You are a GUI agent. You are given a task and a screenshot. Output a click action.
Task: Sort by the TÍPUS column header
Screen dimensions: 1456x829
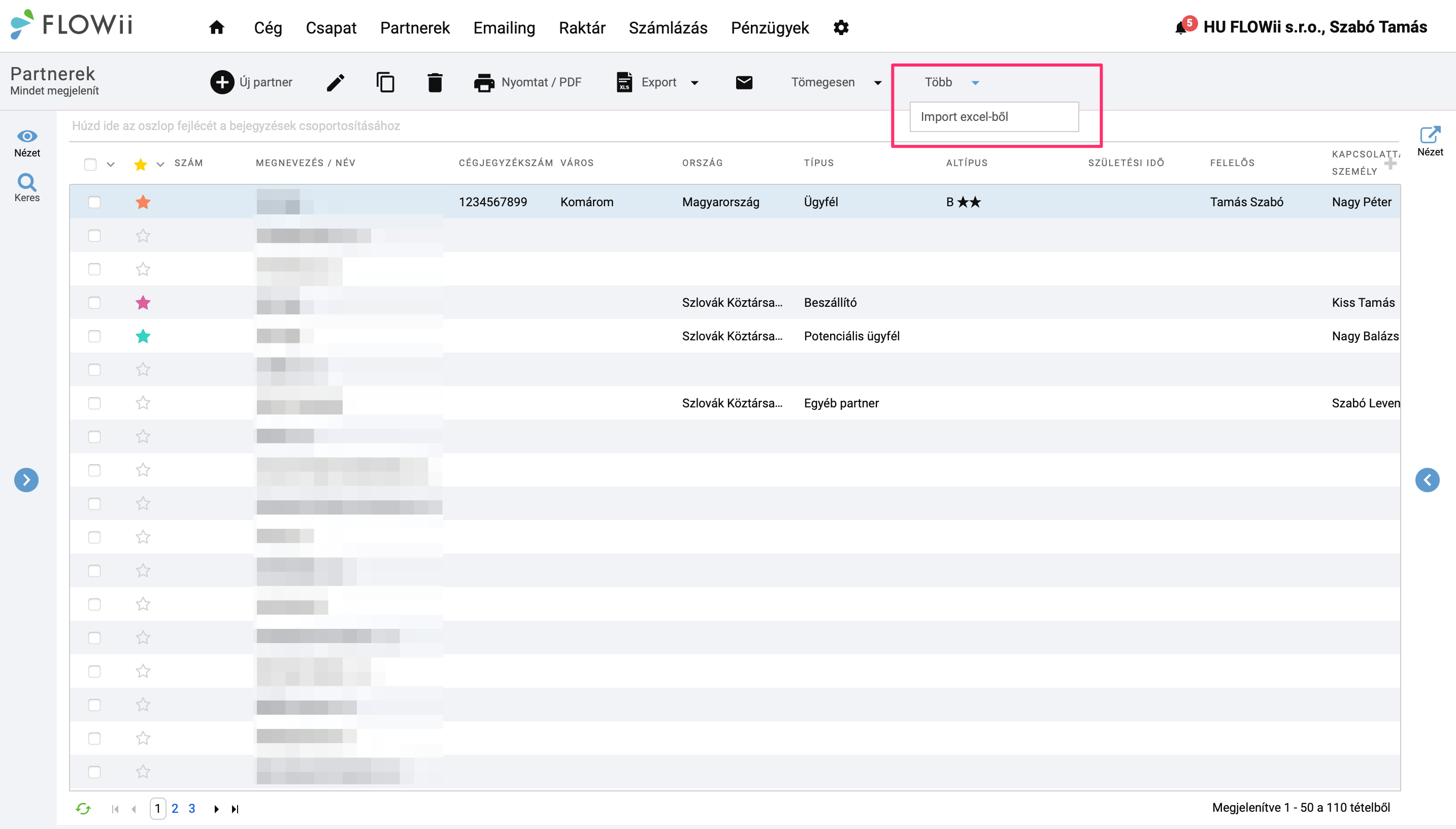coord(818,163)
